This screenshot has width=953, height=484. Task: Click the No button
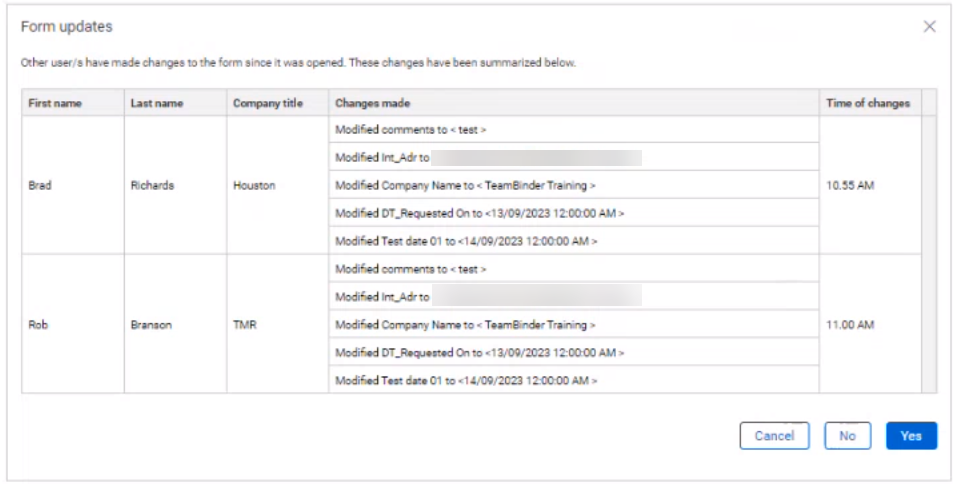tap(847, 436)
